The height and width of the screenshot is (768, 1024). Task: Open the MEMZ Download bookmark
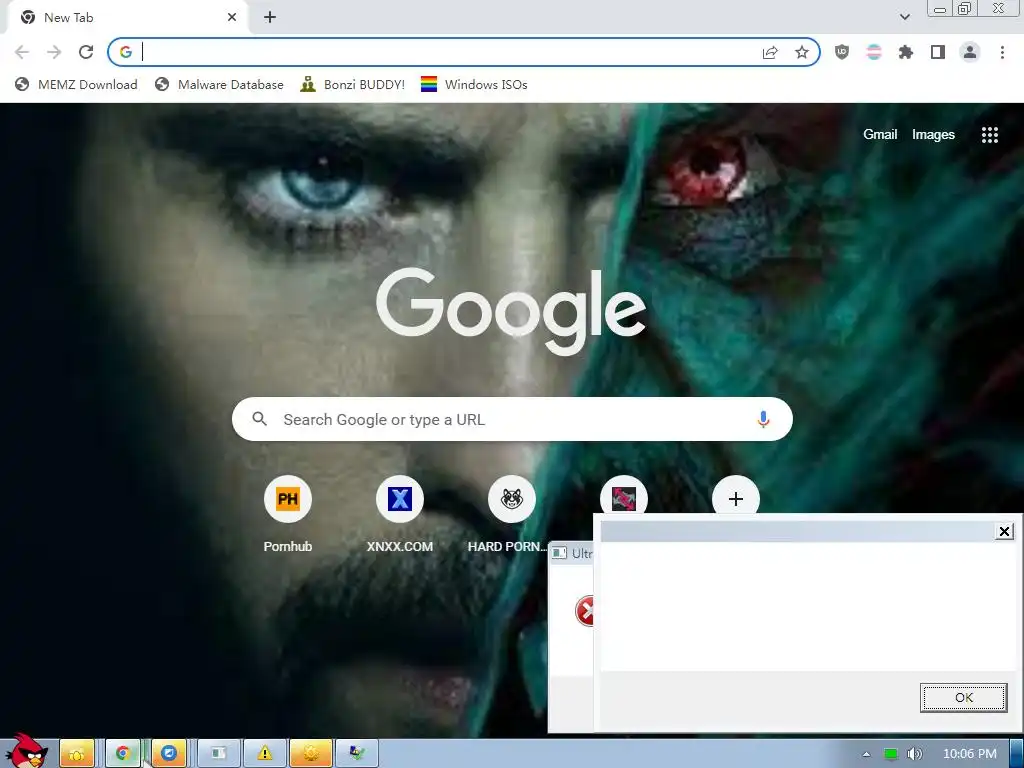click(x=76, y=84)
